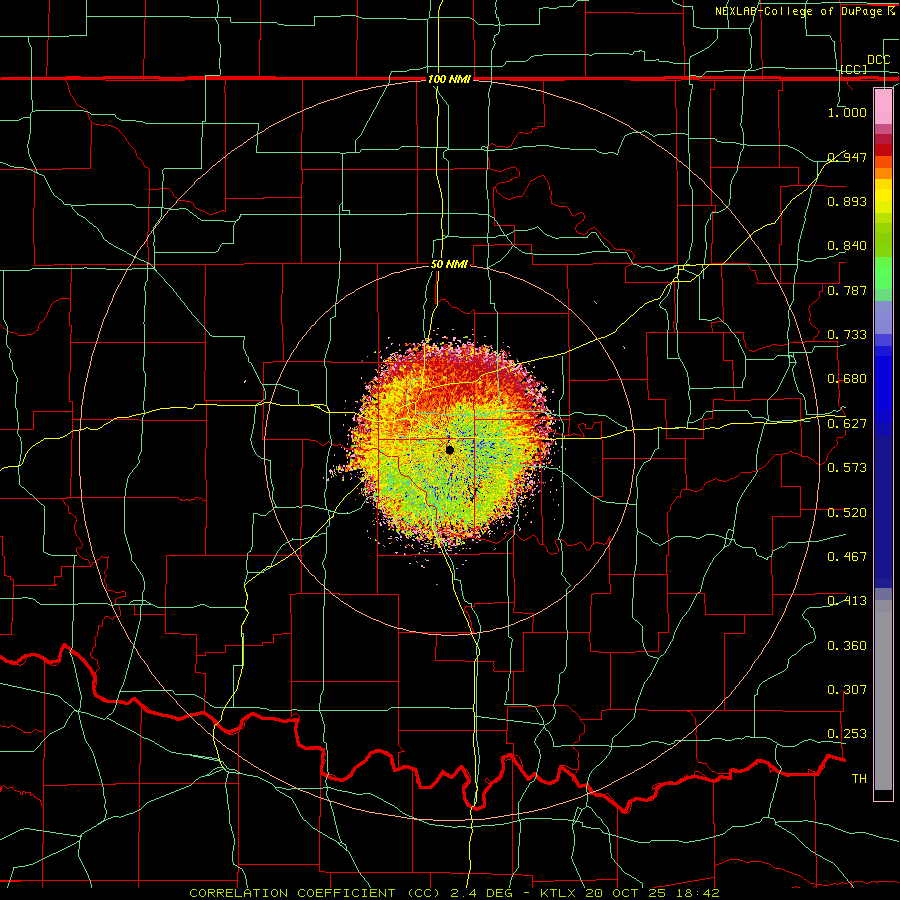
Task: Click the 0.840 color scale value
Action: pos(847,246)
